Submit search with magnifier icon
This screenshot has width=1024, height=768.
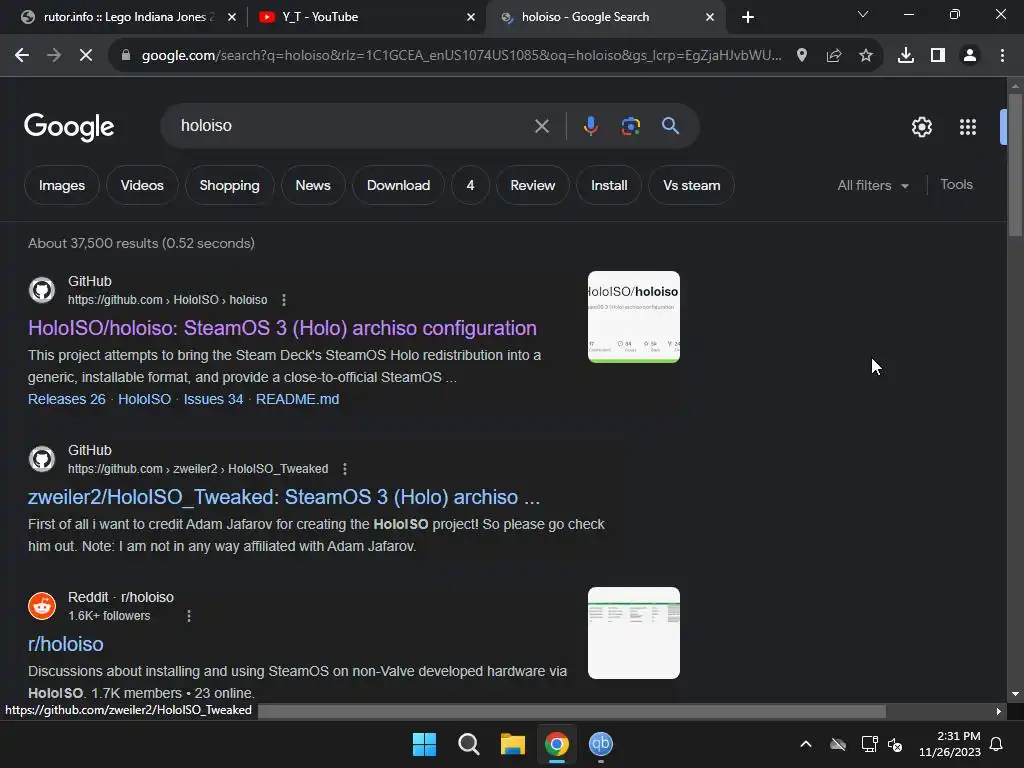[x=671, y=125]
